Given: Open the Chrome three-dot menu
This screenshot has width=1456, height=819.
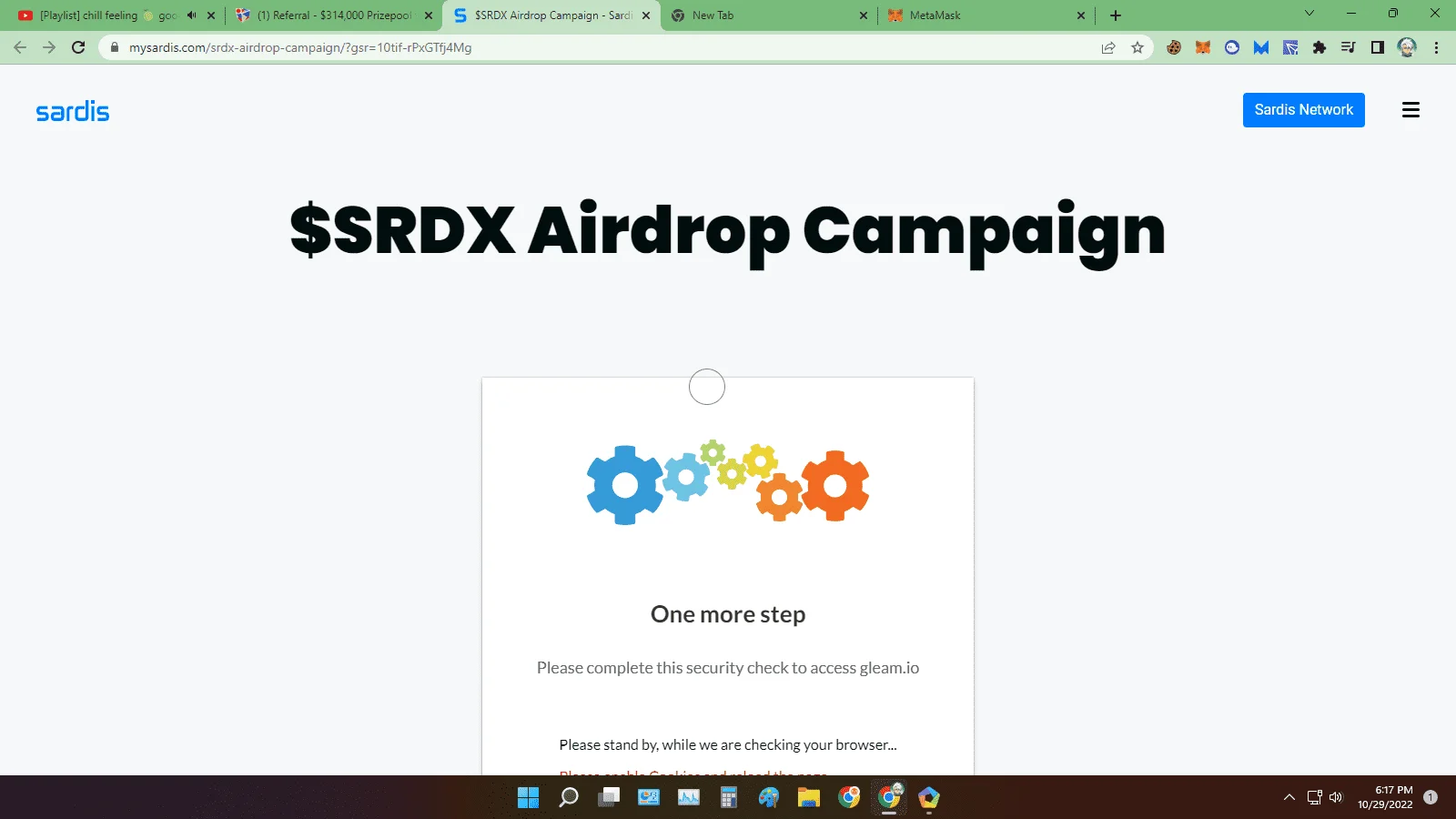Looking at the screenshot, I should [1436, 47].
